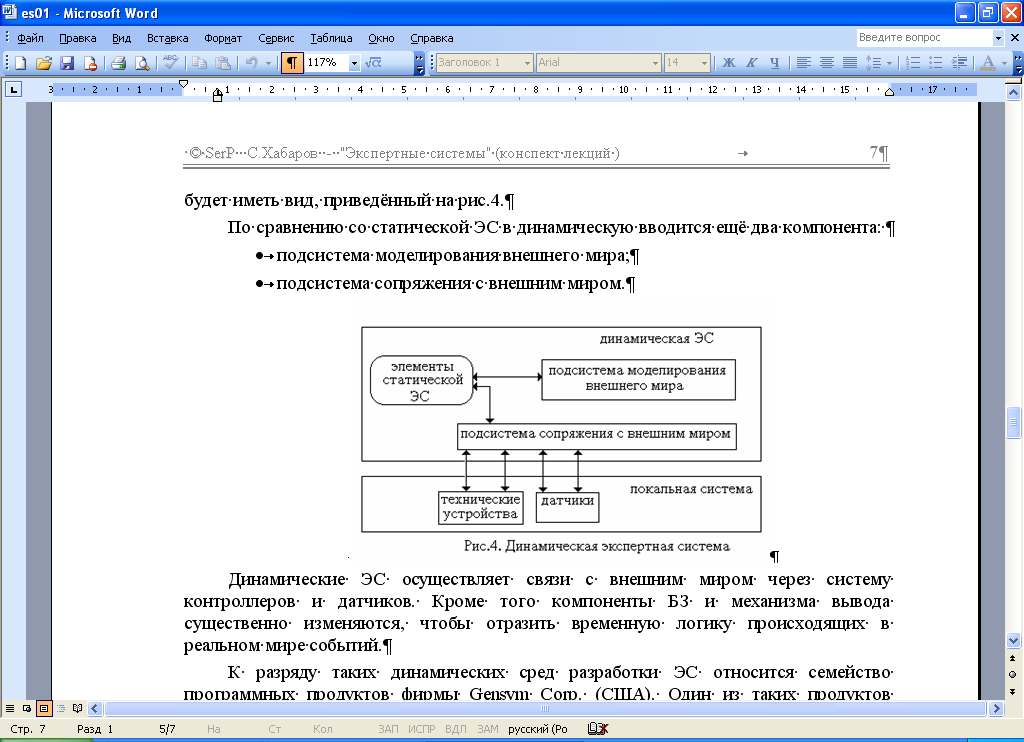
Task: Click the horizontal scrollbar thumb
Action: tap(545, 708)
